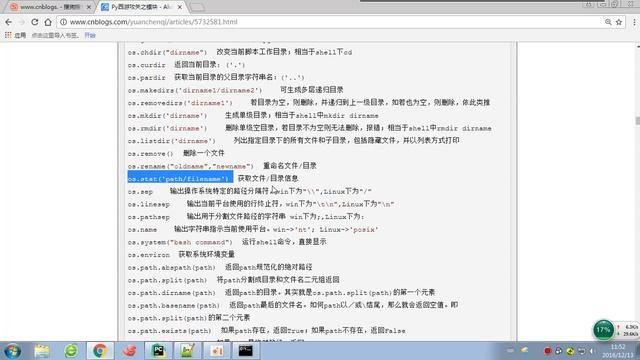This screenshot has height=360, width=640.
Task: Open the Windows Start menu
Action: pyautogui.click(x=13, y=351)
